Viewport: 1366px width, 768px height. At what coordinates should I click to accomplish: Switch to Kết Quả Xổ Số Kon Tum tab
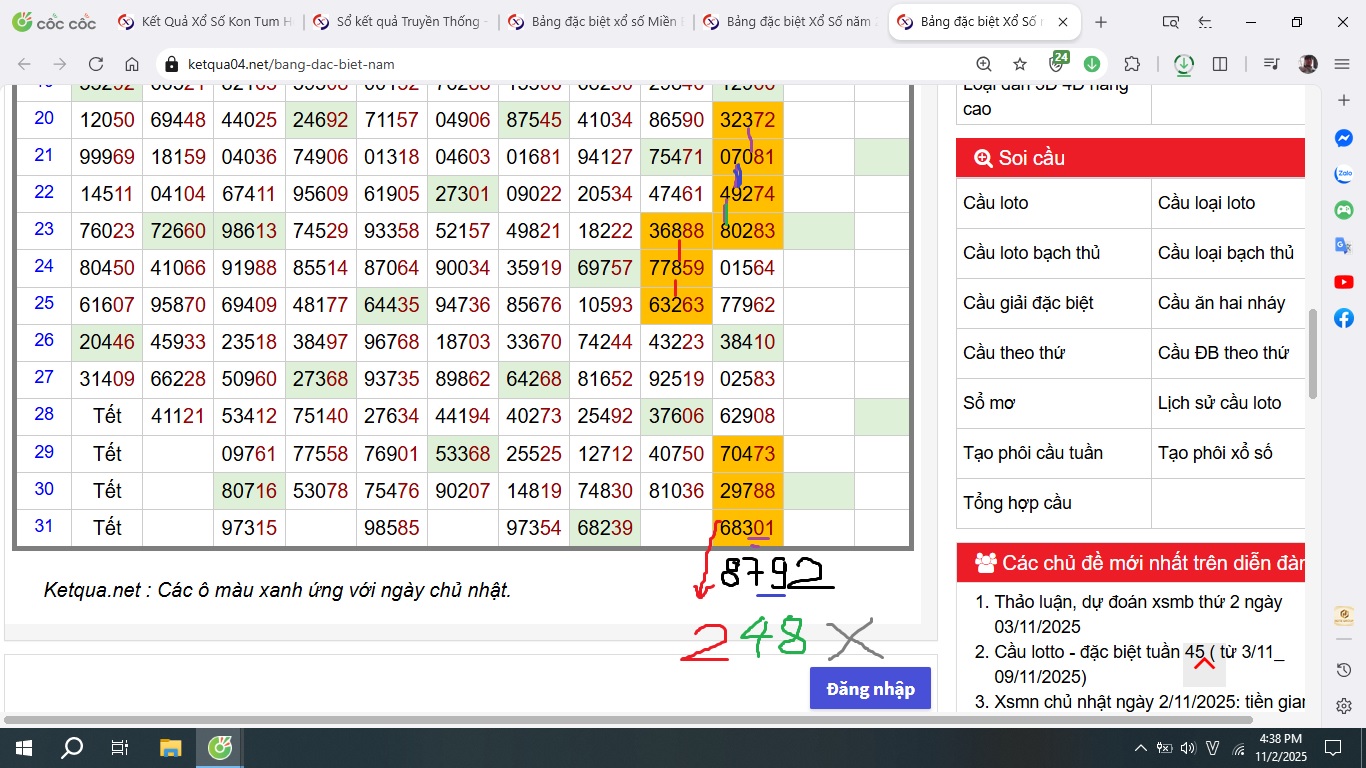tap(206, 22)
